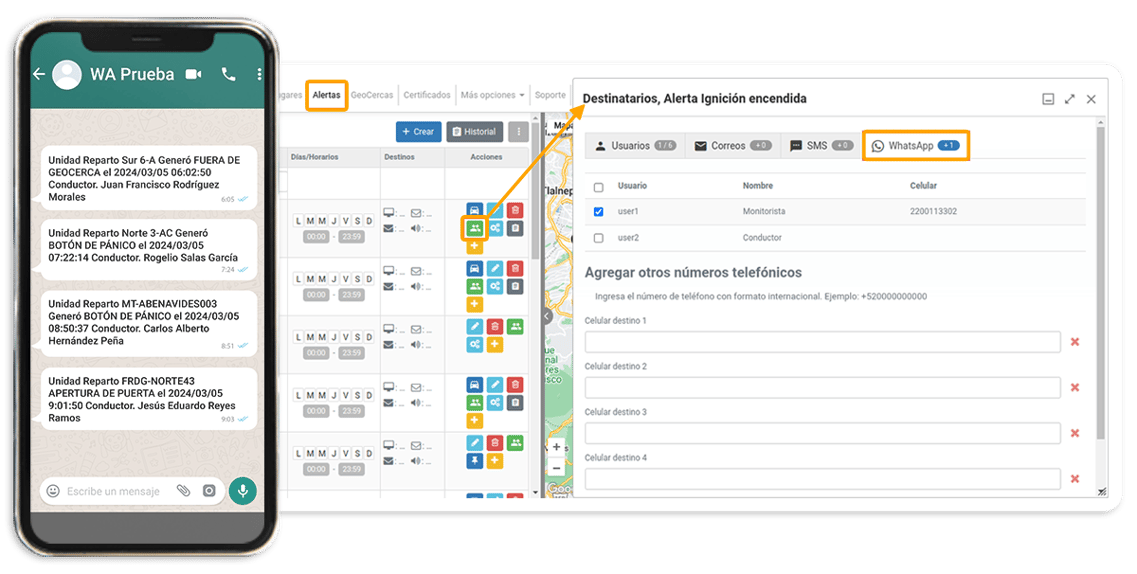This screenshot has width=1137, height=574.
Task: Remove Celular destino 2 with the red X
Action: tap(1075, 387)
